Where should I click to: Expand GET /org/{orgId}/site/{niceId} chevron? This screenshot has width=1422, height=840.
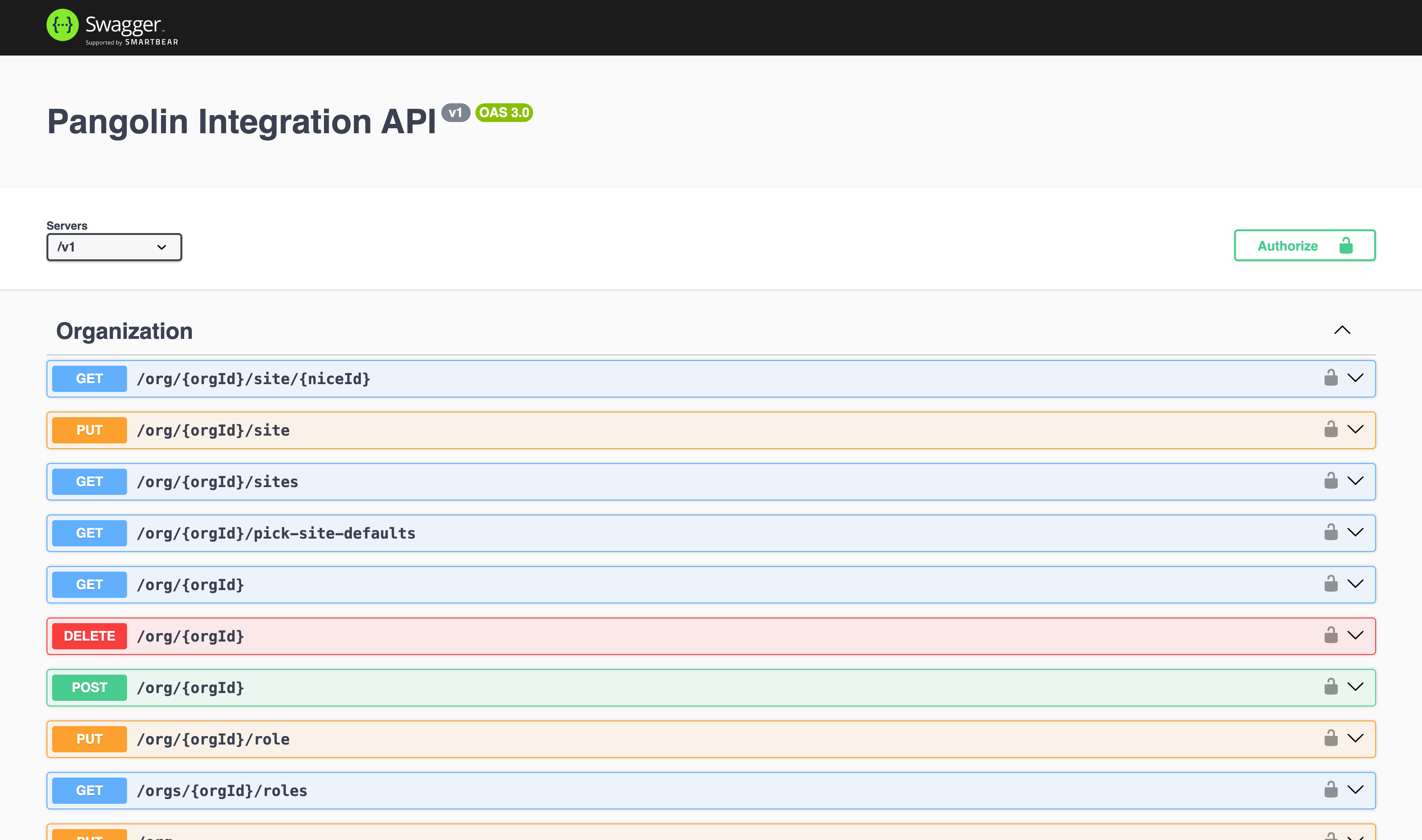pyautogui.click(x=1355, y=378)
